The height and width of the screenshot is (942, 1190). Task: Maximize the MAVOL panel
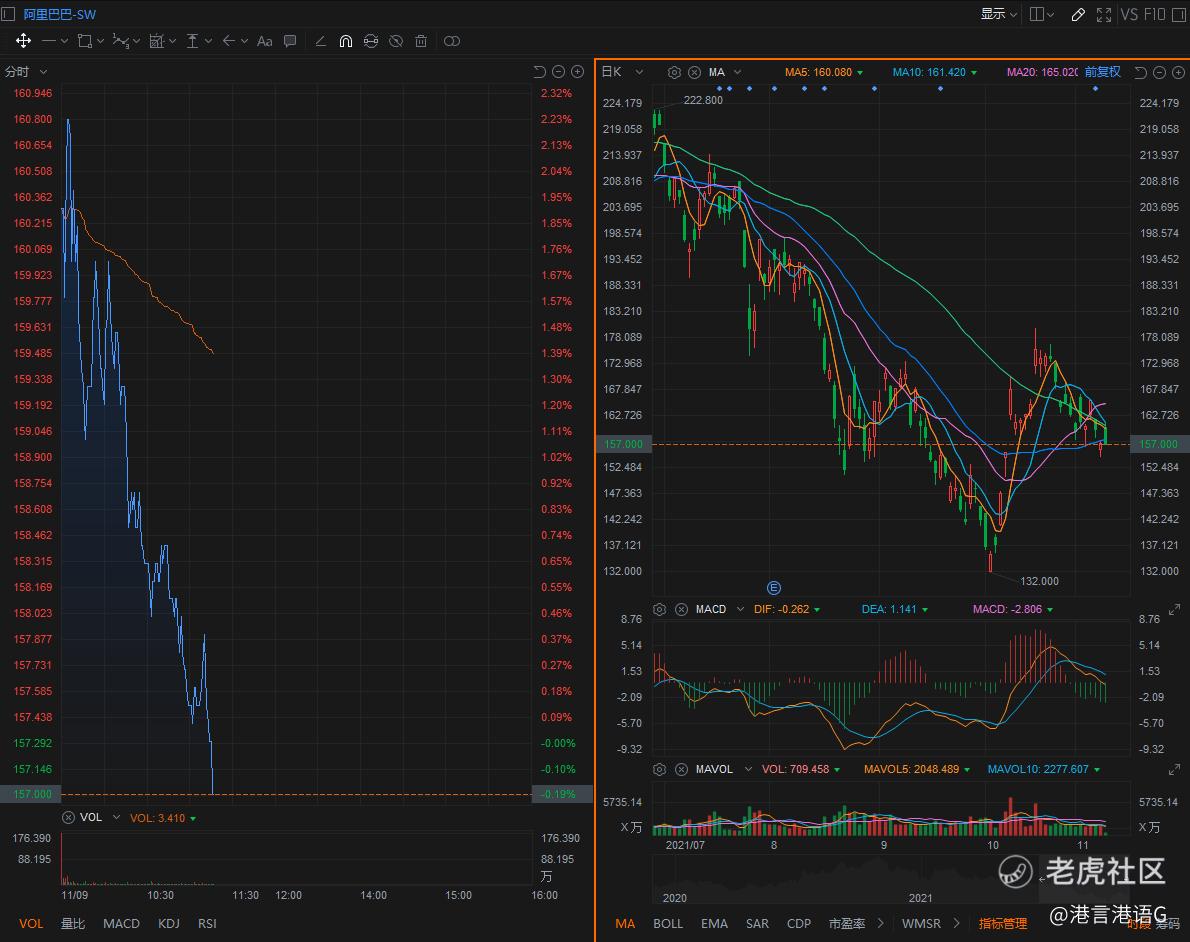pos(1174,770)
